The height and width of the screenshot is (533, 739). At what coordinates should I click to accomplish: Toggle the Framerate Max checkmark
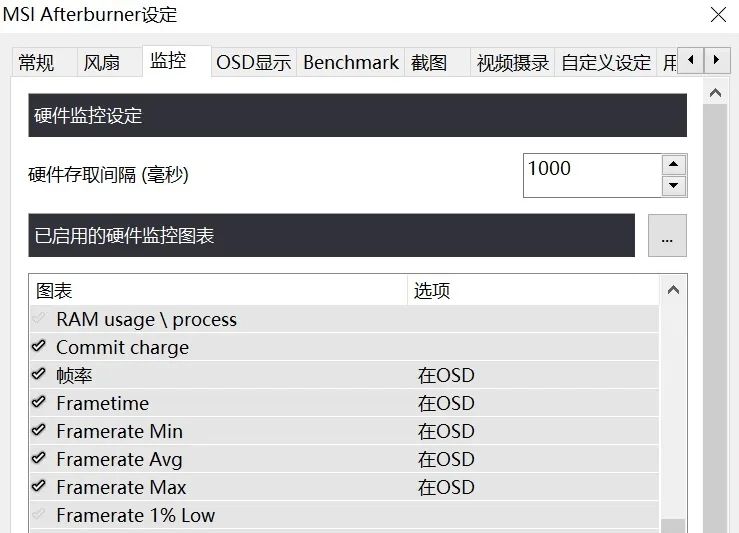(x=39, y=487)
